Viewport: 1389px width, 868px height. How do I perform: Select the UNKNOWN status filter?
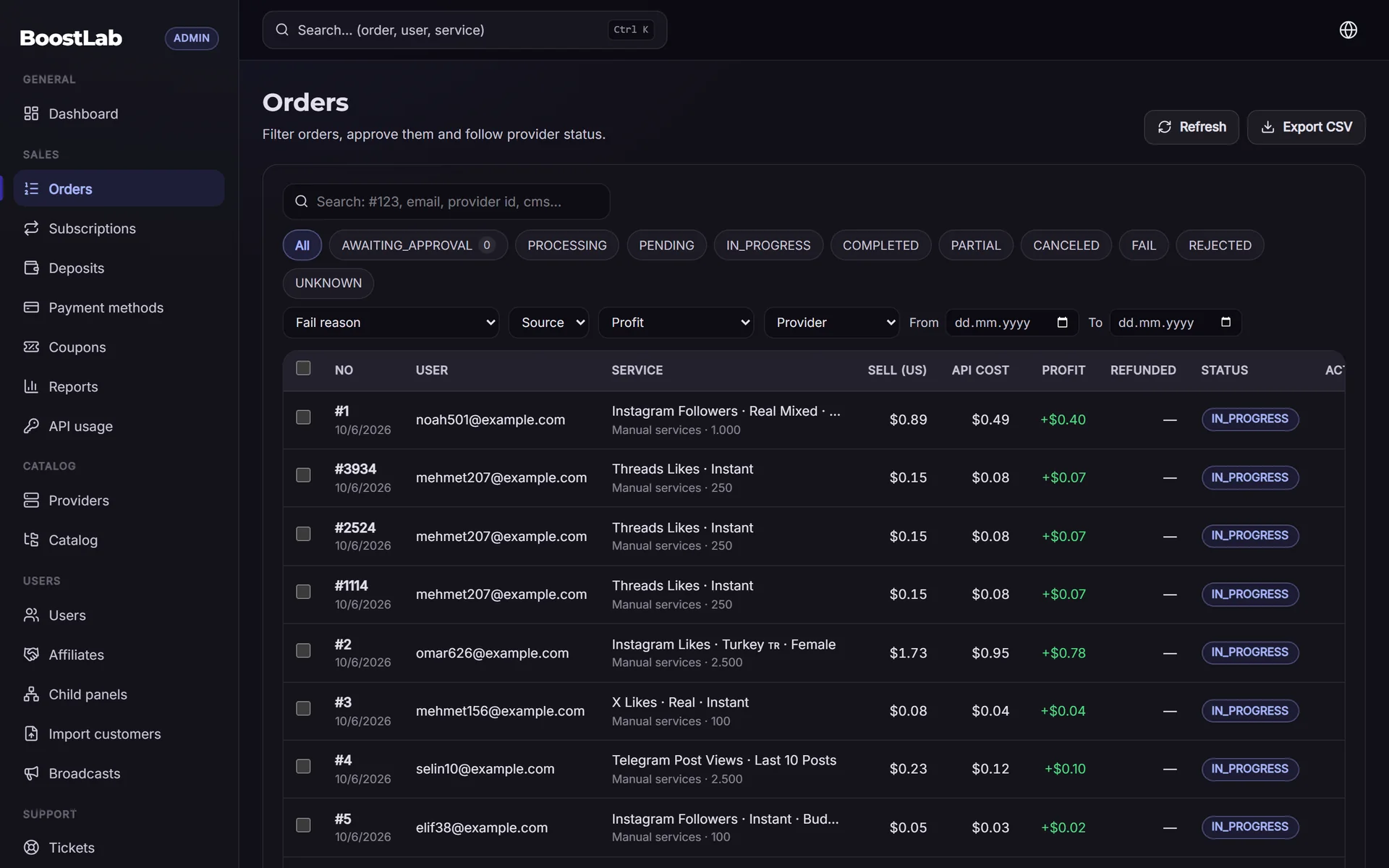pyautogui.click(x=328, y=283)
